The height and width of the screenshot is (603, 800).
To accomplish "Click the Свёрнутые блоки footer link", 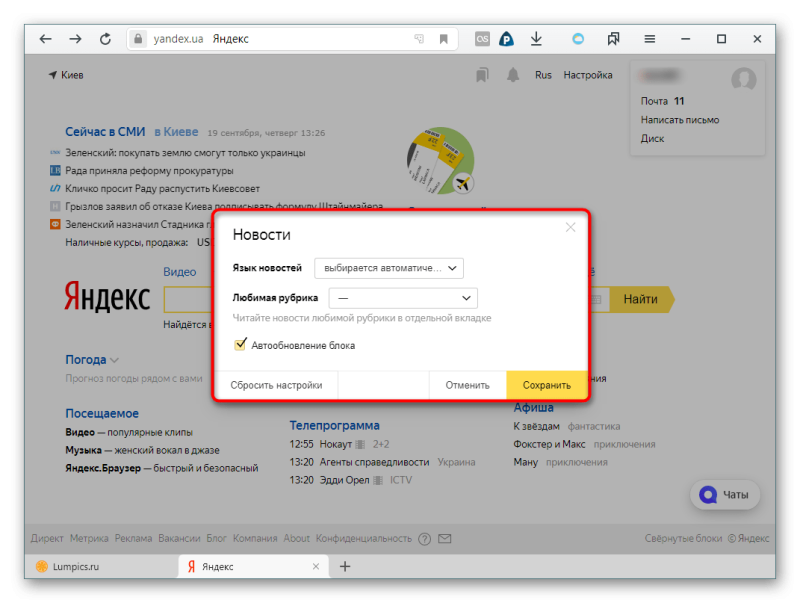I will coord(683,539).
